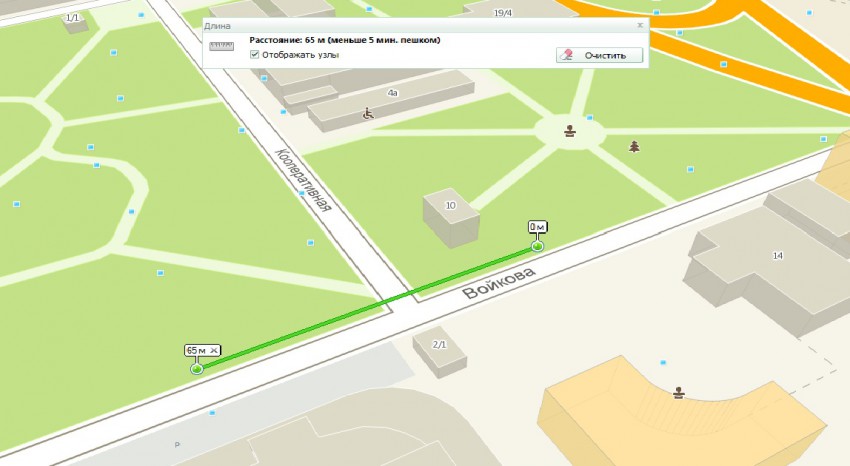This screenshot has width=850, height=466.
Task: Click the tree icon in the park
Action: click(634, 146)
